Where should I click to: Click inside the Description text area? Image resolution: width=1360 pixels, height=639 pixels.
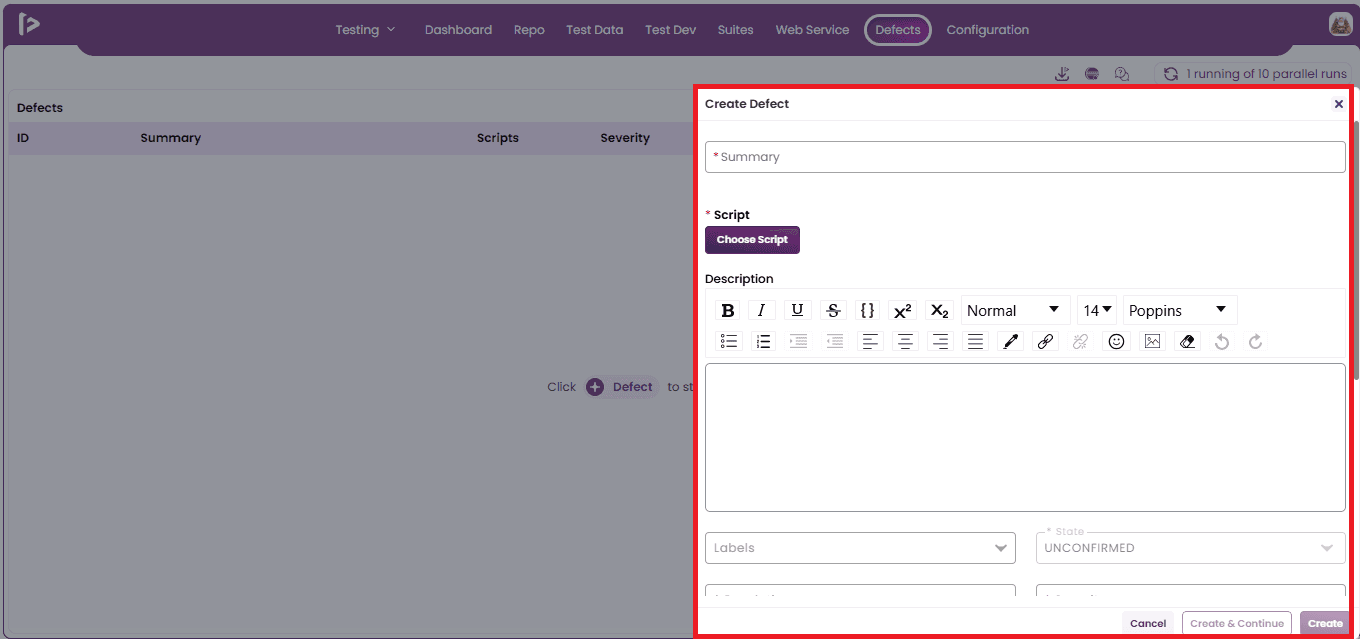[x=1025, y=437]
